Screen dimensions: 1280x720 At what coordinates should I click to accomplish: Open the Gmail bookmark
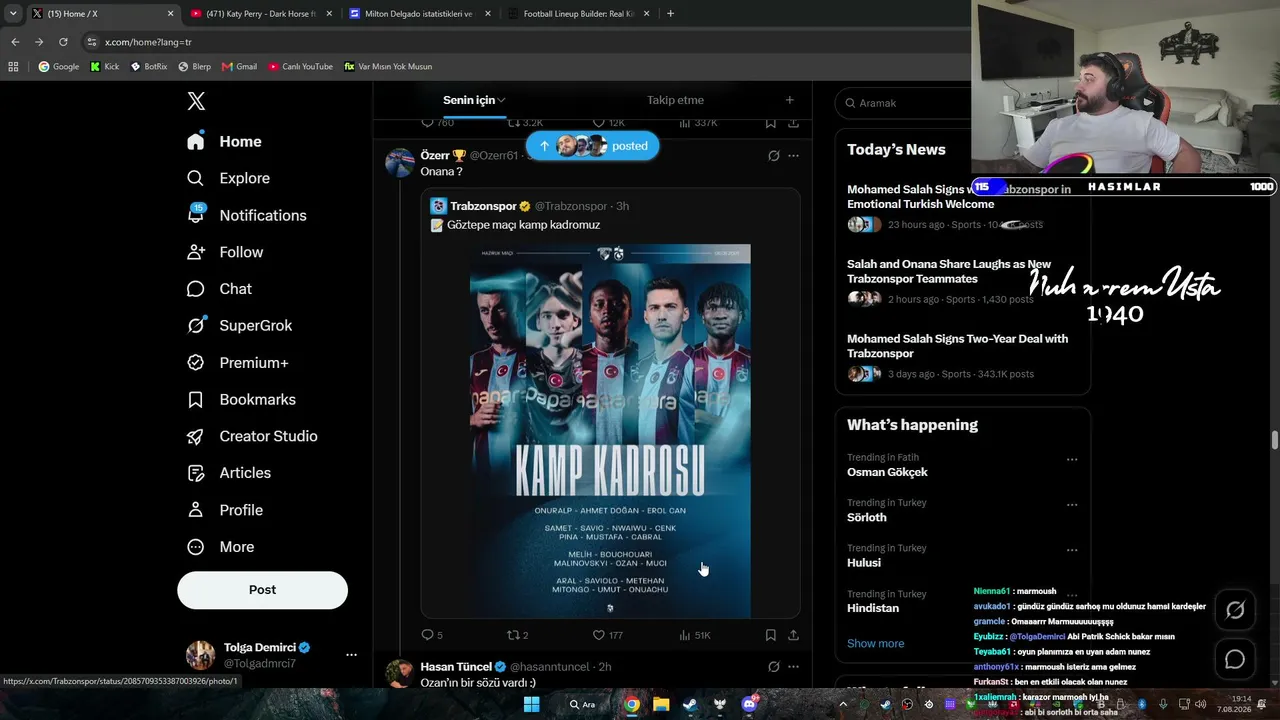pyautogui.click(x=239, y=67)
